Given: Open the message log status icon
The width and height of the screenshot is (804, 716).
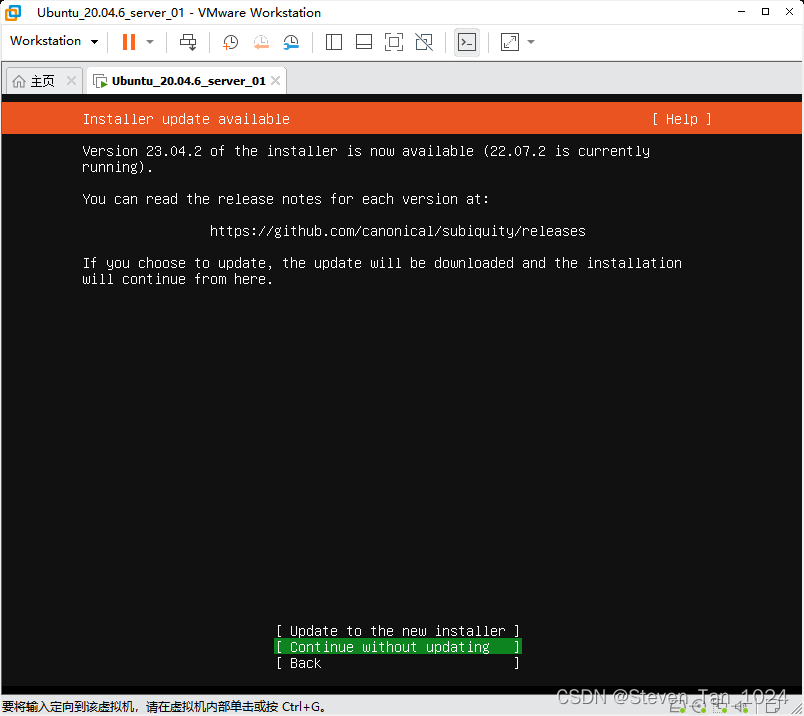Looking at the screenshot, I should [x=773, y=707].
